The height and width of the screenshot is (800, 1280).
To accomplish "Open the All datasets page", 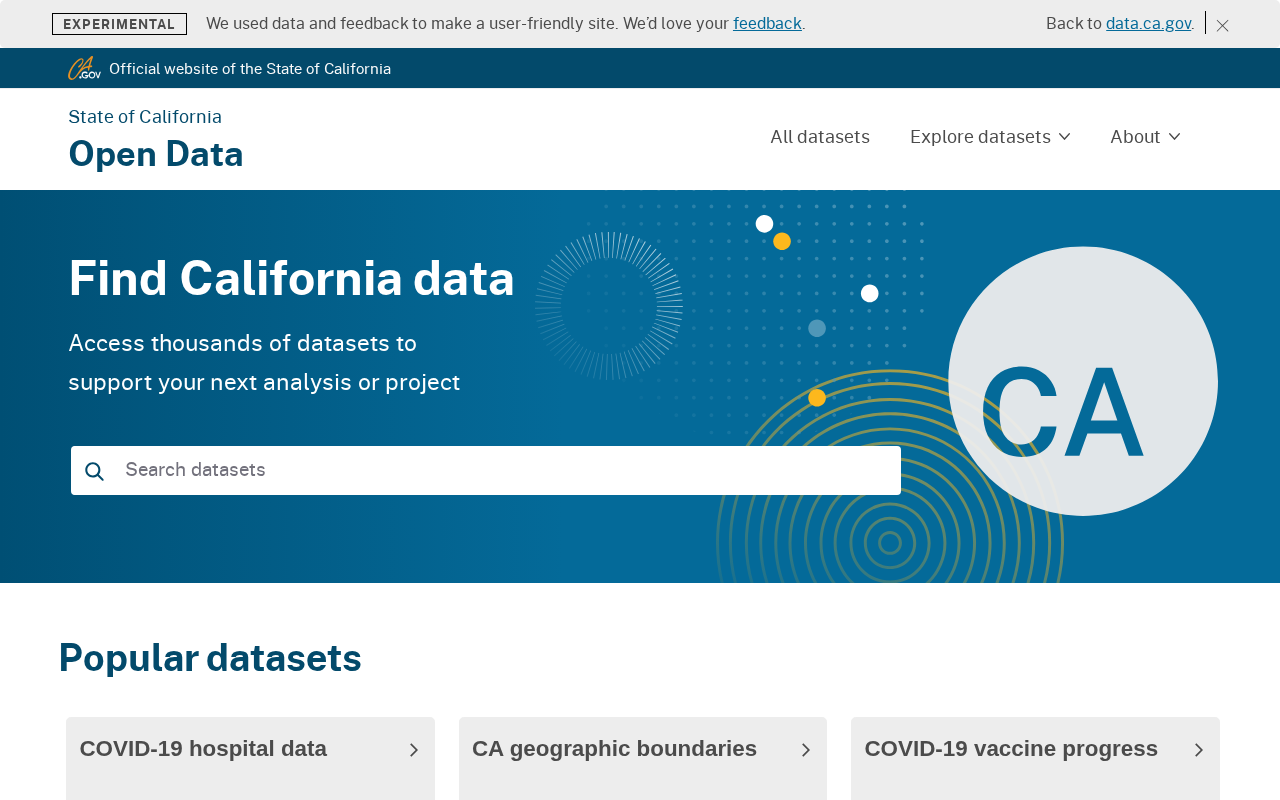I will pos(820,137).
